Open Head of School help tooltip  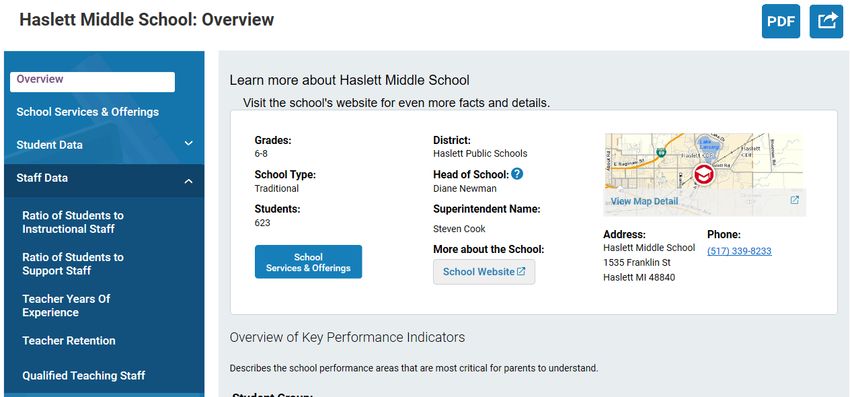(x=517, y=174)
